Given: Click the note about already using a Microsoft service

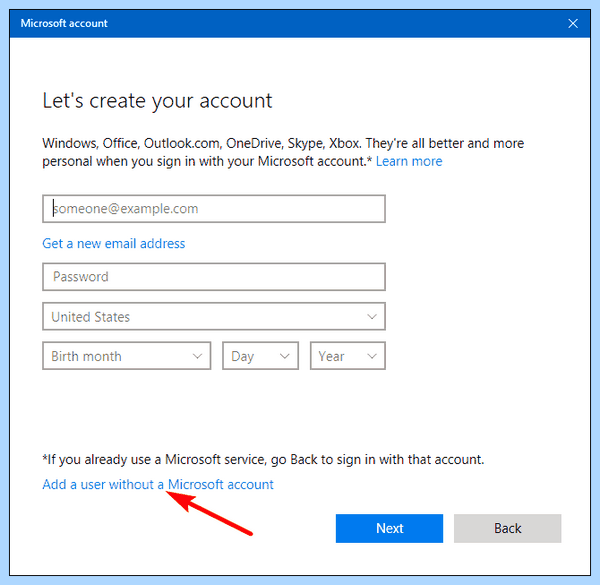Looking at the screenshot, I should point(263,459).
